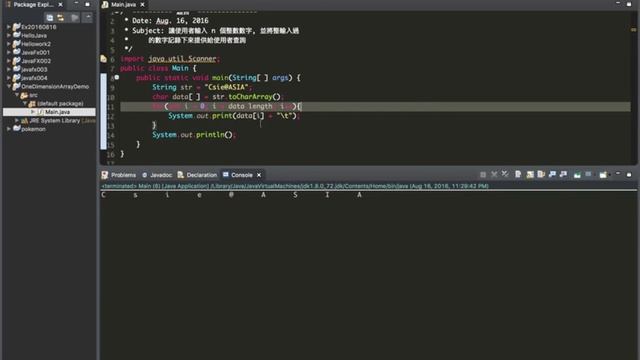The width and height of the screenshot is (640, 360).
Task: Select the javafx003 project
Action: [x=34, y=69]
